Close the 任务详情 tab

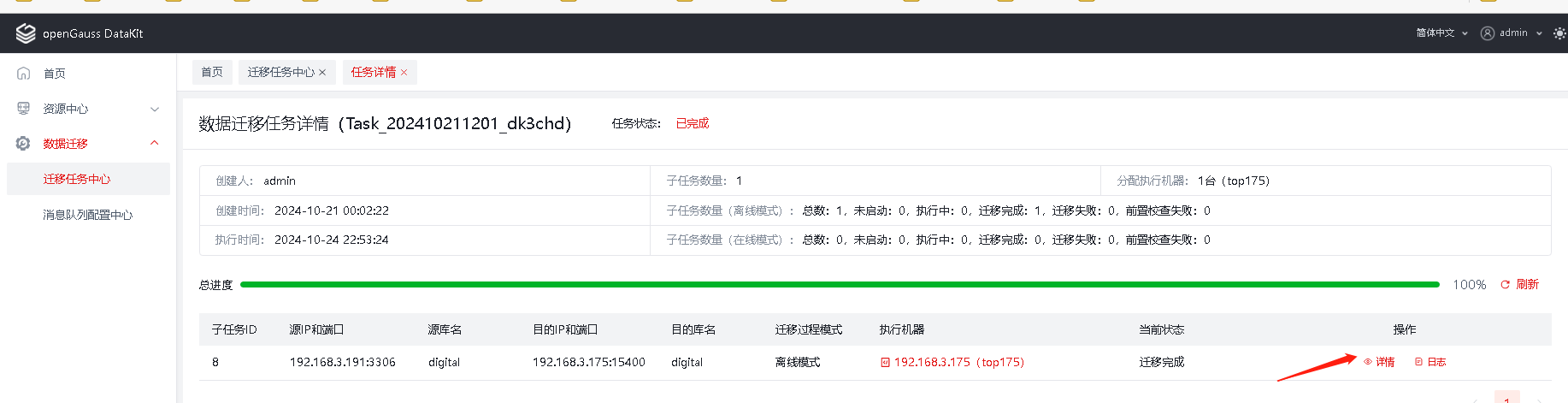coord(404,73)
